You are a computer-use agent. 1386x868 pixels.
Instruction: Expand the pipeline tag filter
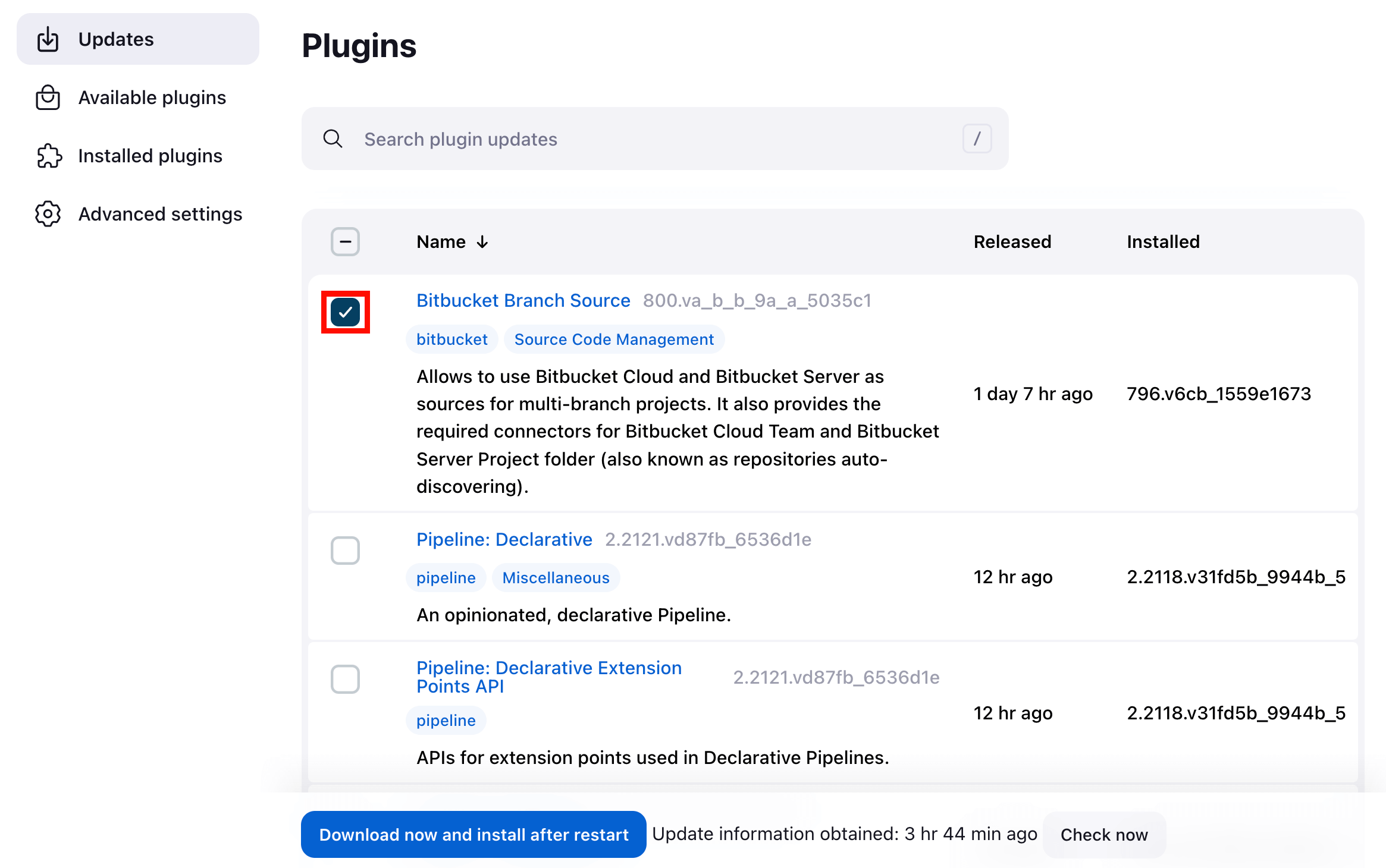tap(447, 577)
